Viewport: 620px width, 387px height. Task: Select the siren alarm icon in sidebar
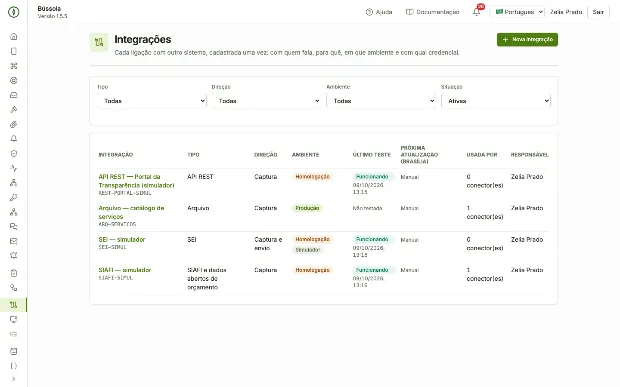(13, 256)
